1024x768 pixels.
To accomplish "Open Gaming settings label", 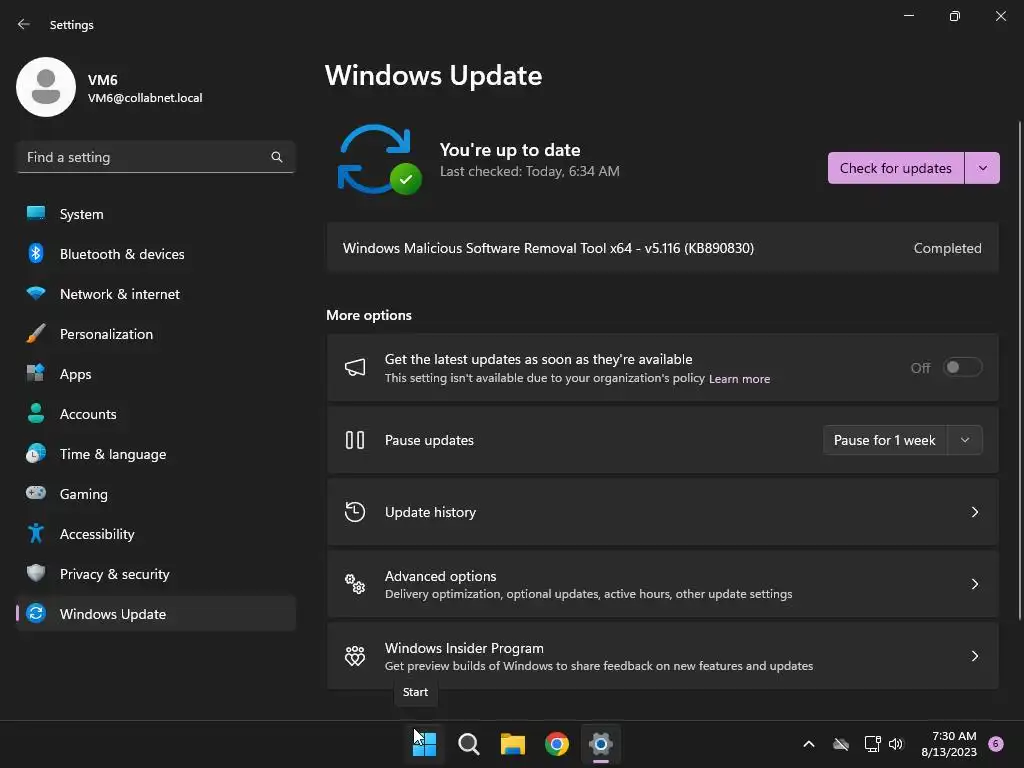I will pos(84,494).
